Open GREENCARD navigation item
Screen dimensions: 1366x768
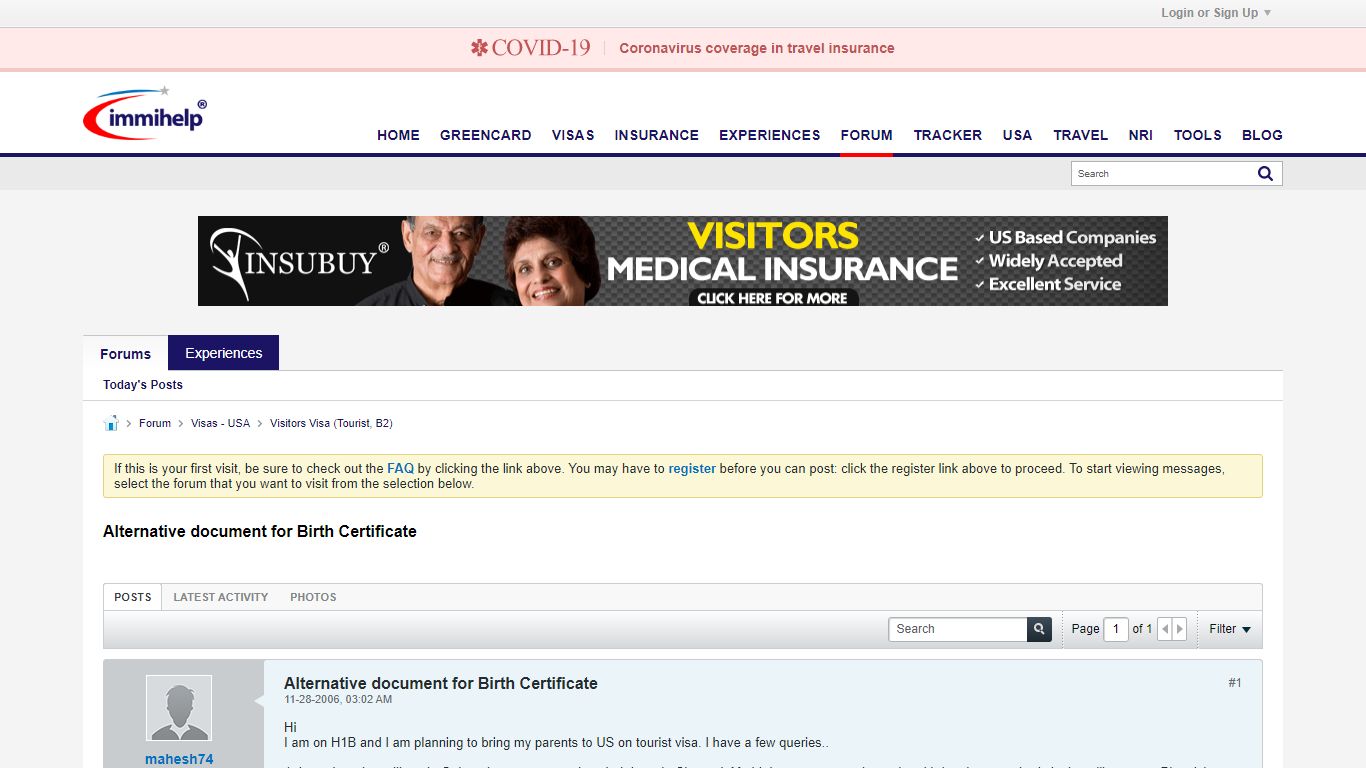(x=486, y=135)
